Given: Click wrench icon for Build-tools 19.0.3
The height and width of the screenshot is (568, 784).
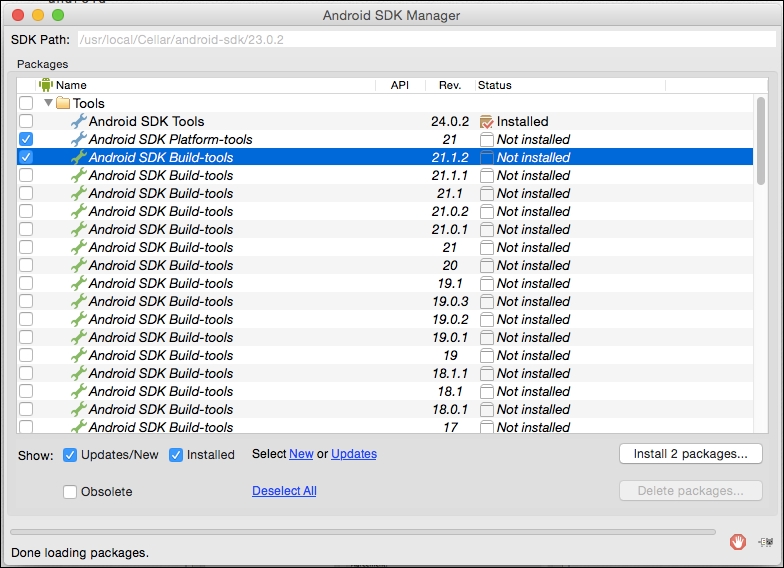Looking at the screenshot, I should [x=78, y=301].
